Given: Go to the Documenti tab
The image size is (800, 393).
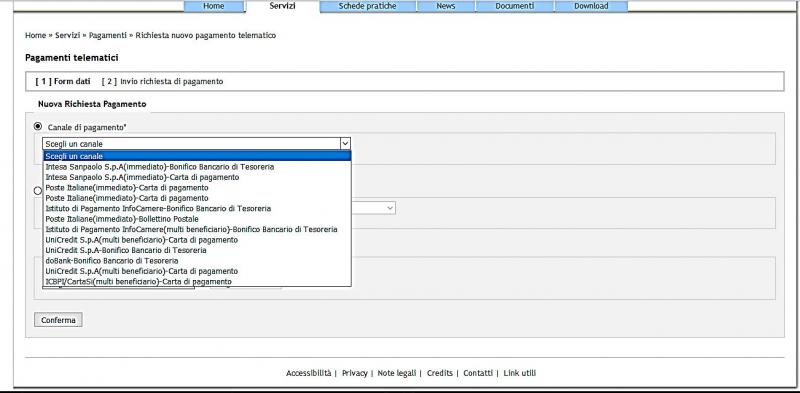Looking at the screenshot, I should [514, 6].
